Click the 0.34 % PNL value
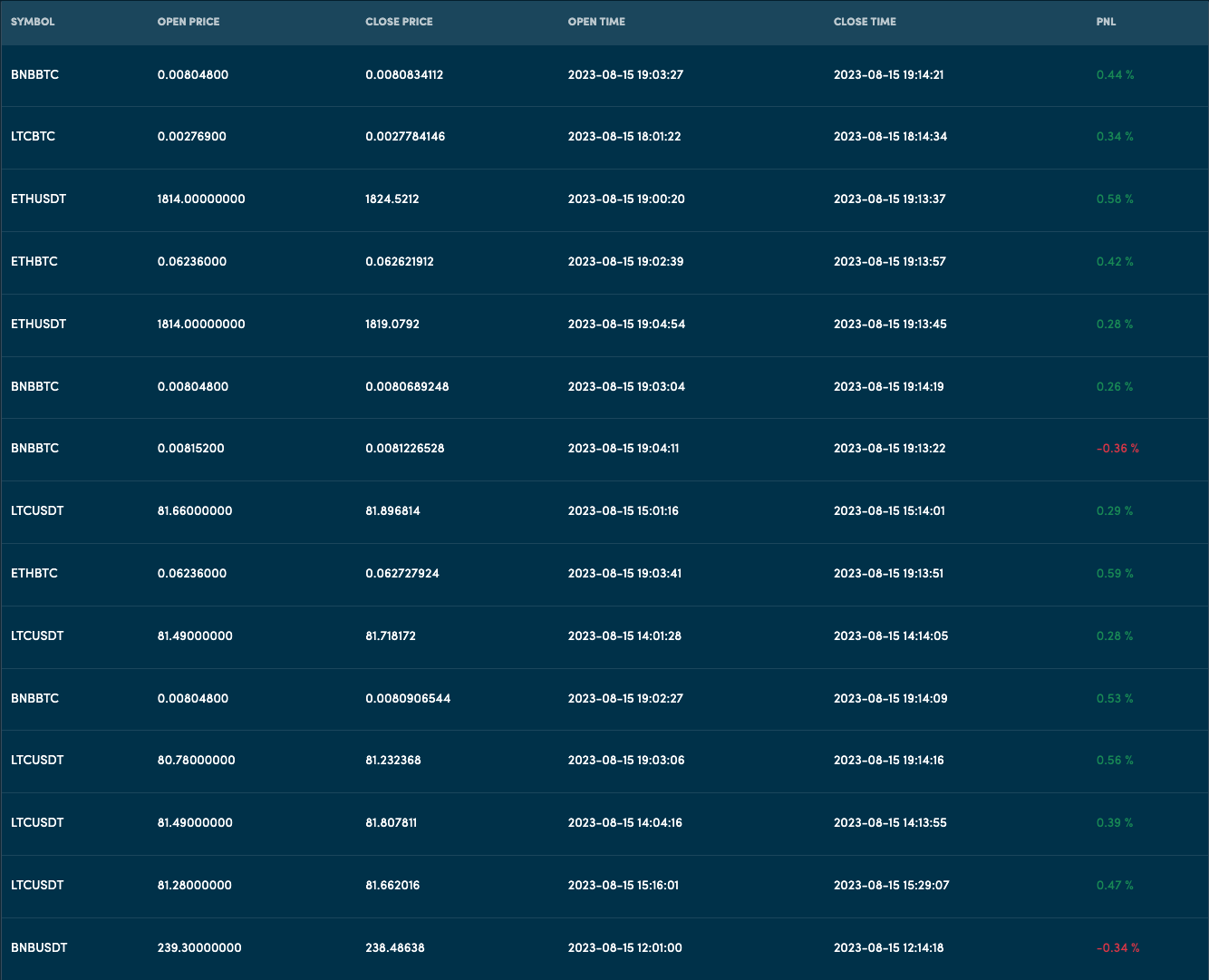The height and width of the screenshot is (980, 1209). coord(1115,137)
